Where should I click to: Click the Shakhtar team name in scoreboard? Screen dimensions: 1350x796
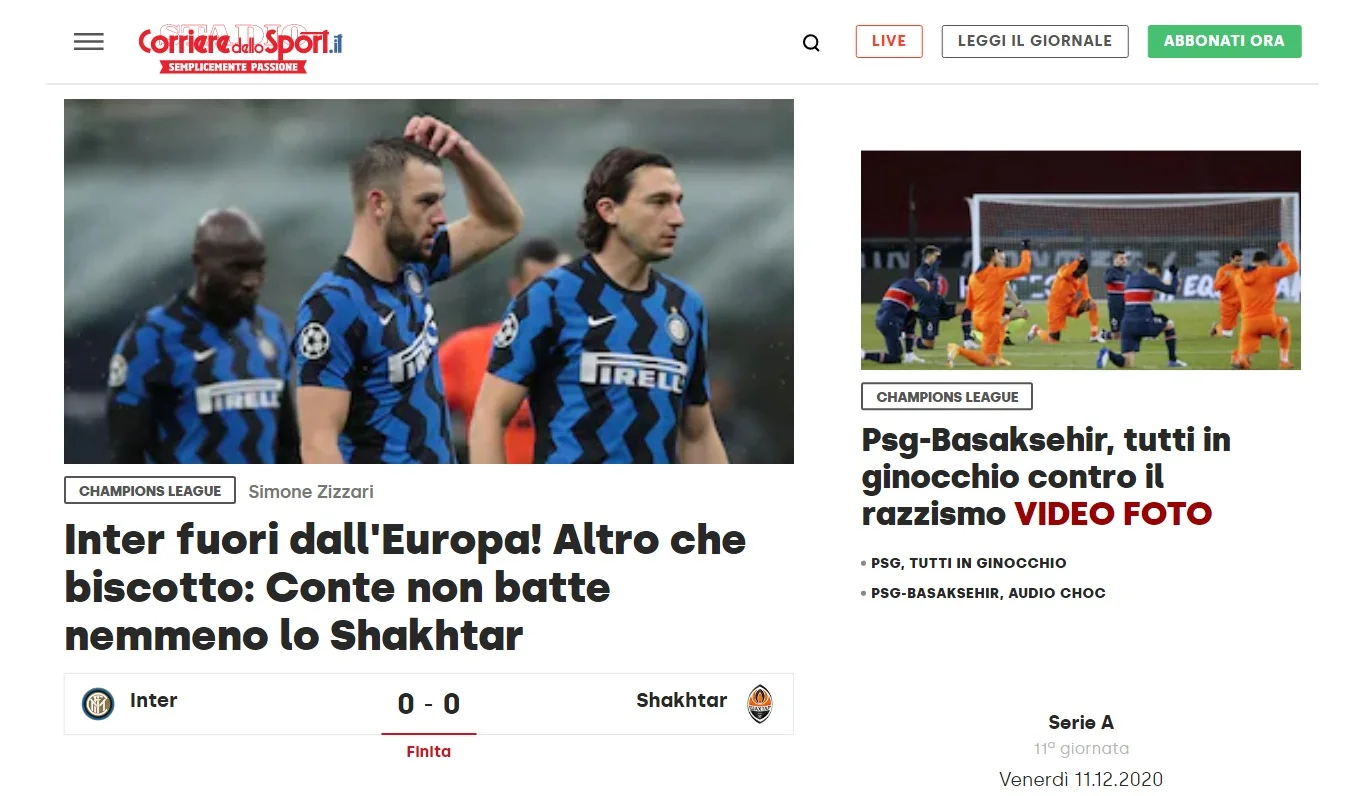(x=682, y=700)
